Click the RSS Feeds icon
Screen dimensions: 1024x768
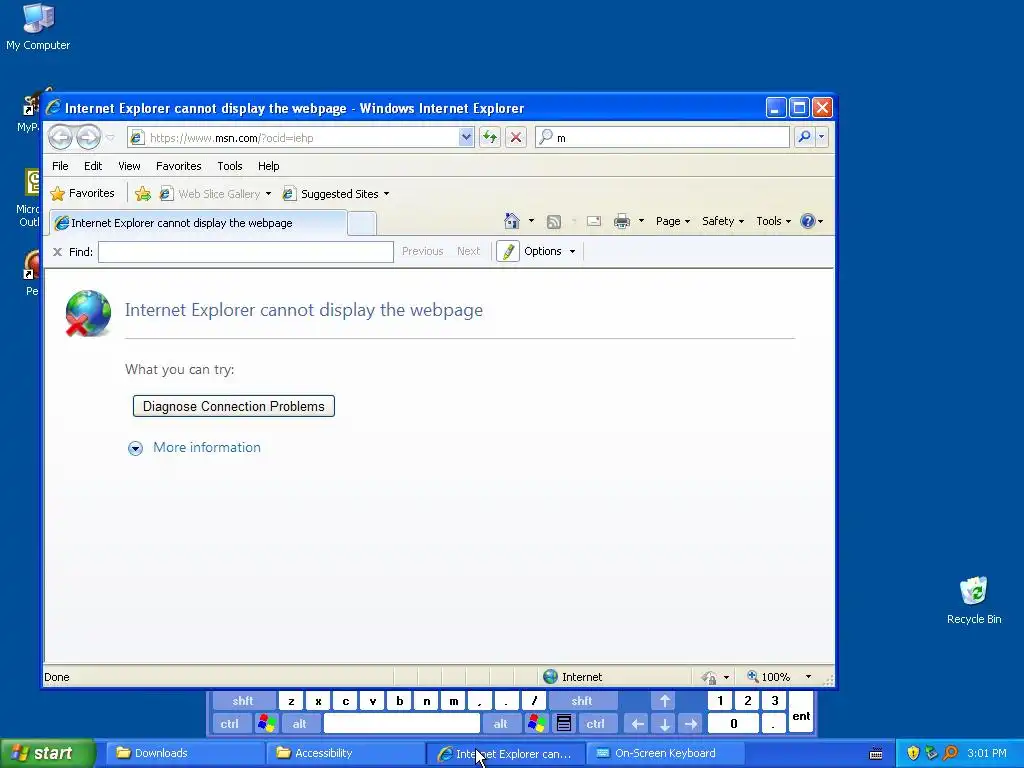pyautogui.click(x=554, y=221)
